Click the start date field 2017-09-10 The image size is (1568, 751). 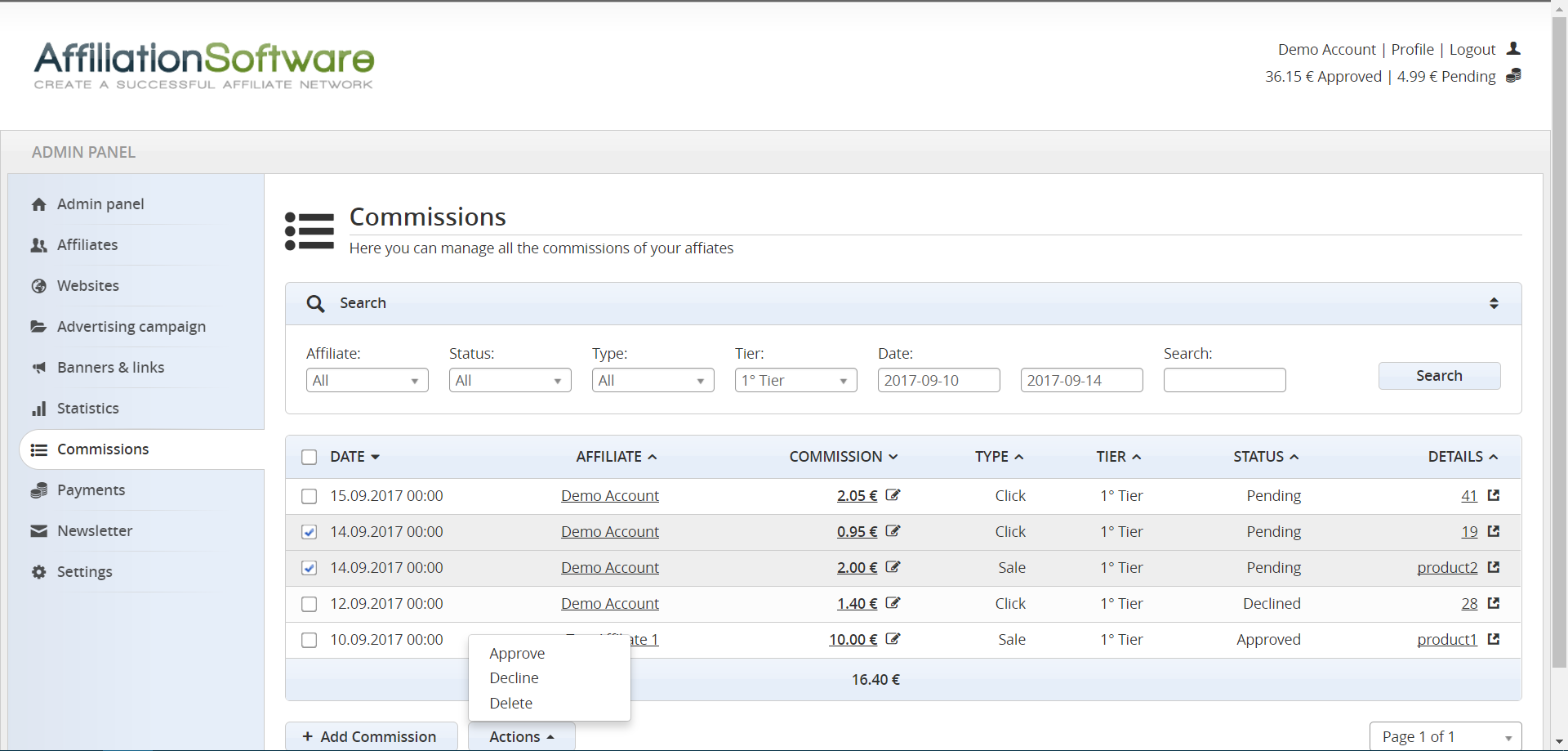[x=939, y=380]
